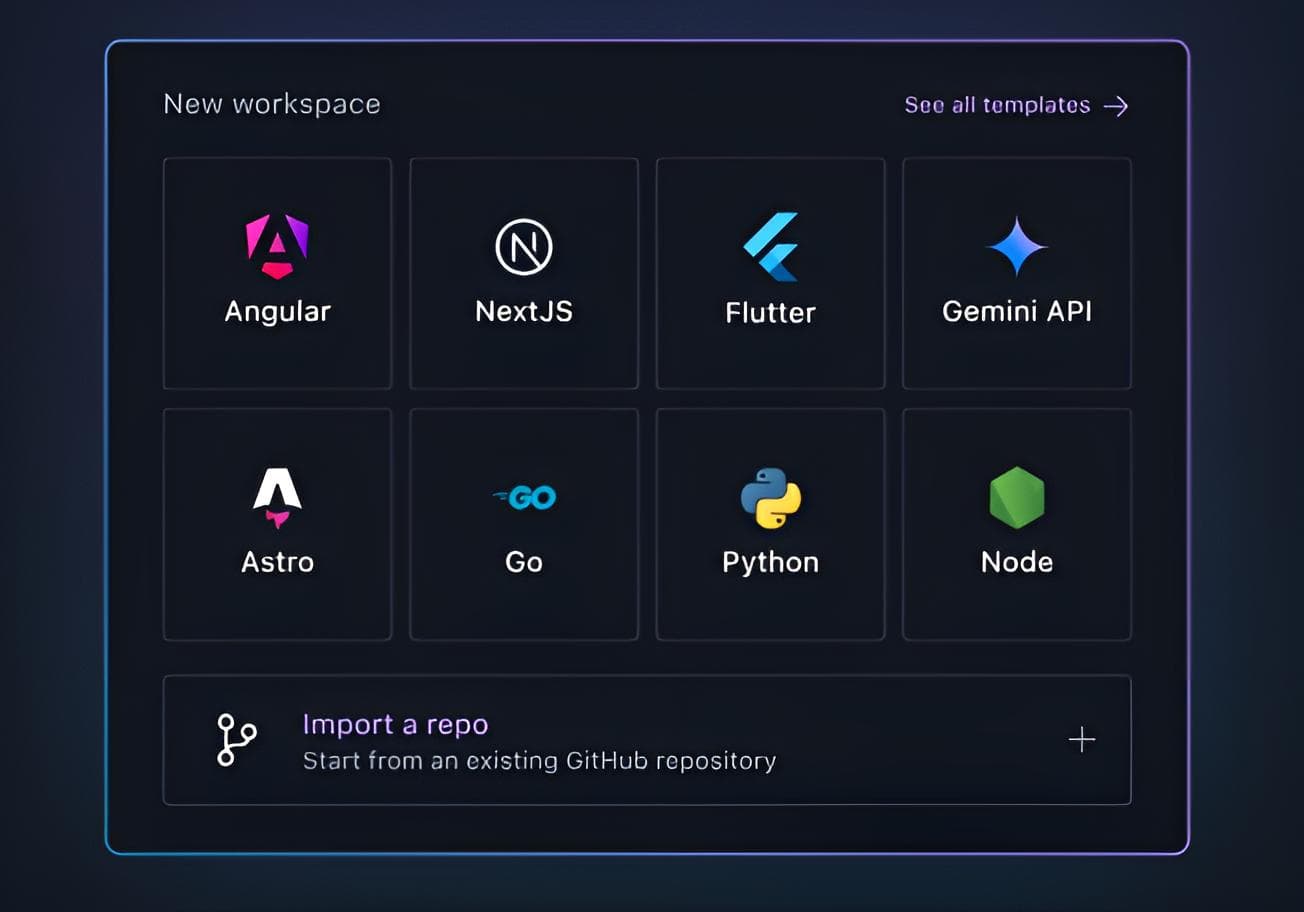Click the Import a repo title text
The width and height of the screenshot is (1304, 912).
coord(395,724)
